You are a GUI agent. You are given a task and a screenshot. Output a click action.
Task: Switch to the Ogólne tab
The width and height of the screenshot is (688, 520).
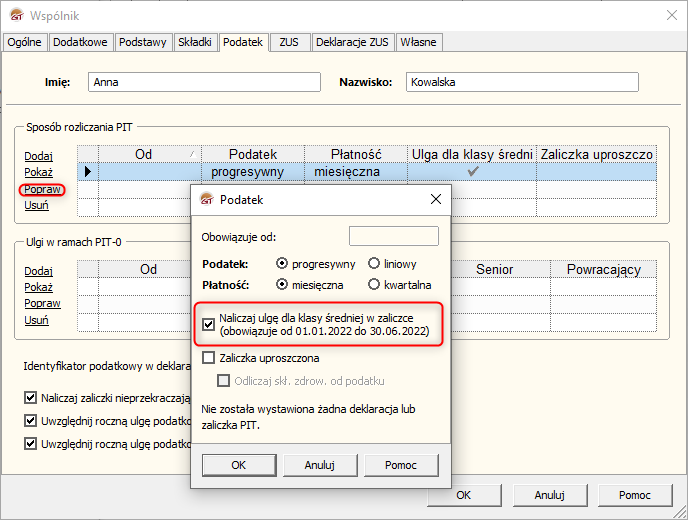(x=25, y=42)
